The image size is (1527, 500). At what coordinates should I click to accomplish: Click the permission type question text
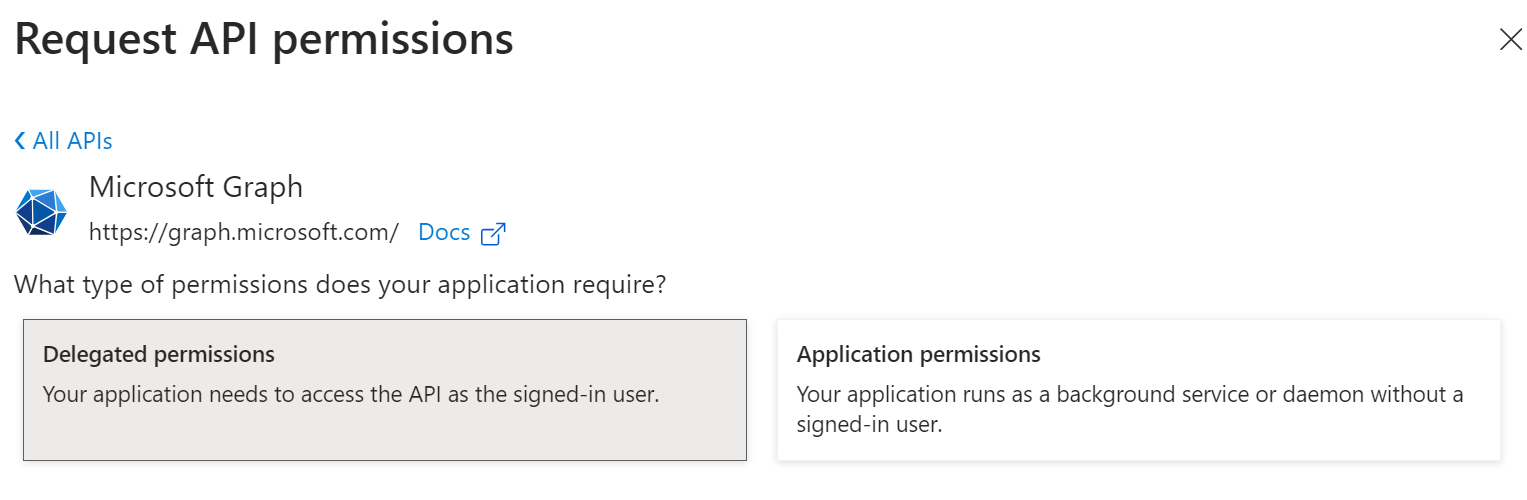(x=340, y=285)
